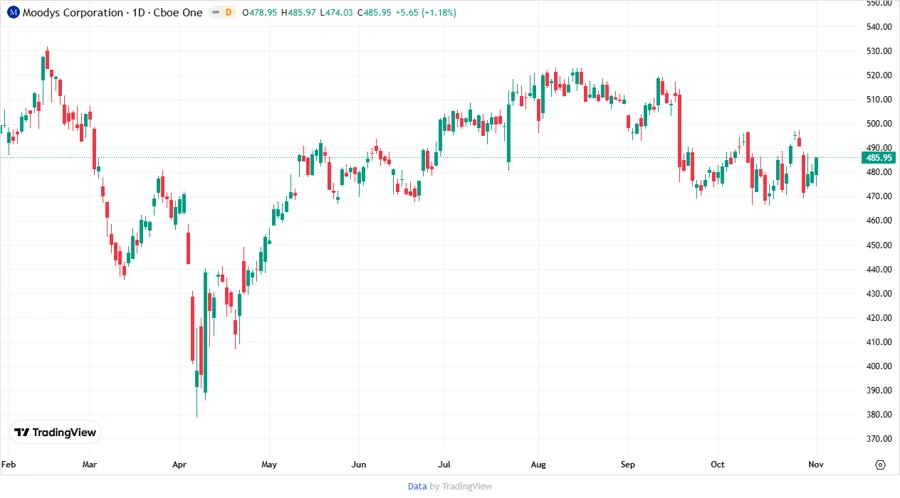Click the Moodys Corporation logo icon
The image size is (900, 498).
point(13,12)
